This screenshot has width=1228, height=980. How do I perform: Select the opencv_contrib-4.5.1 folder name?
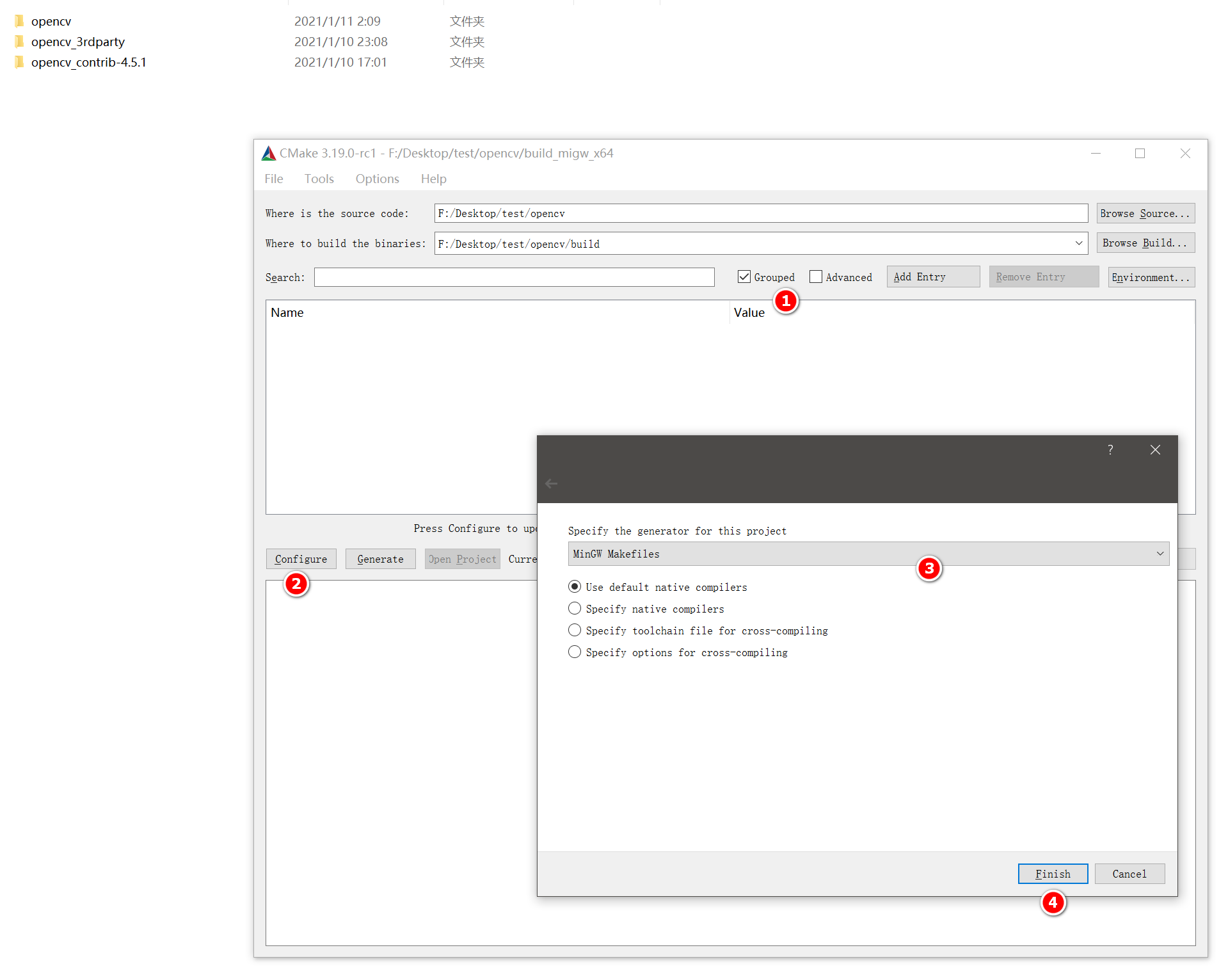click(x=89, y=62)
